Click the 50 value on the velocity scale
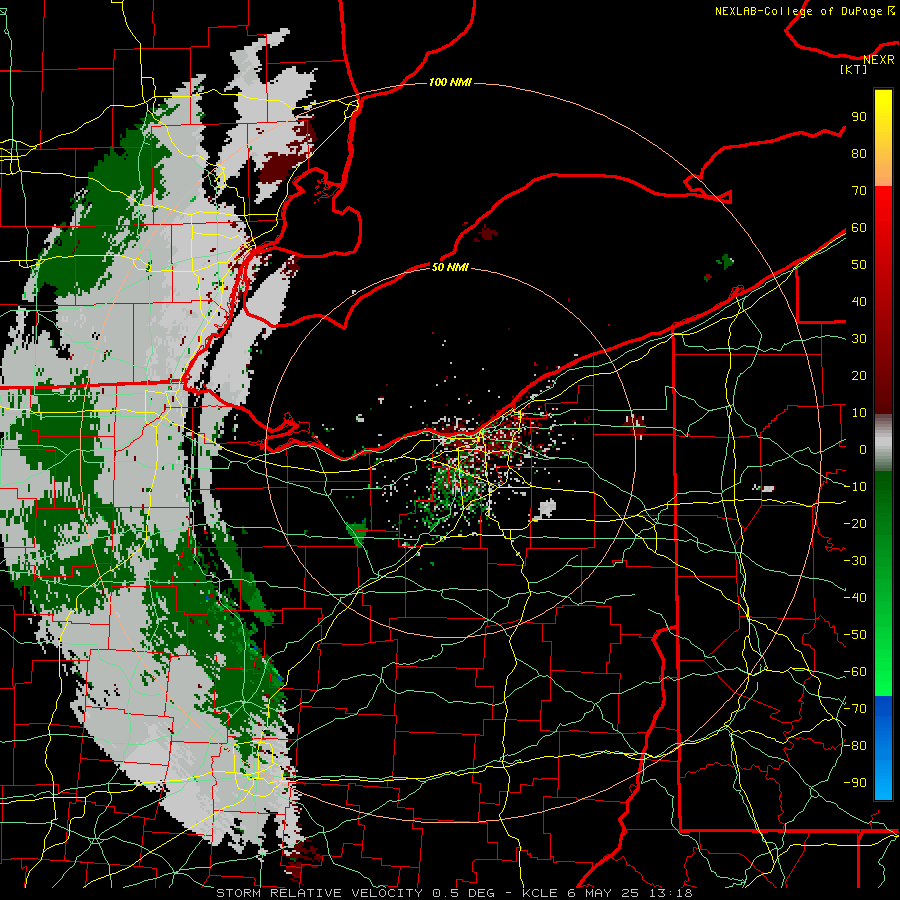The image size is (900, 900). [859, 265]
